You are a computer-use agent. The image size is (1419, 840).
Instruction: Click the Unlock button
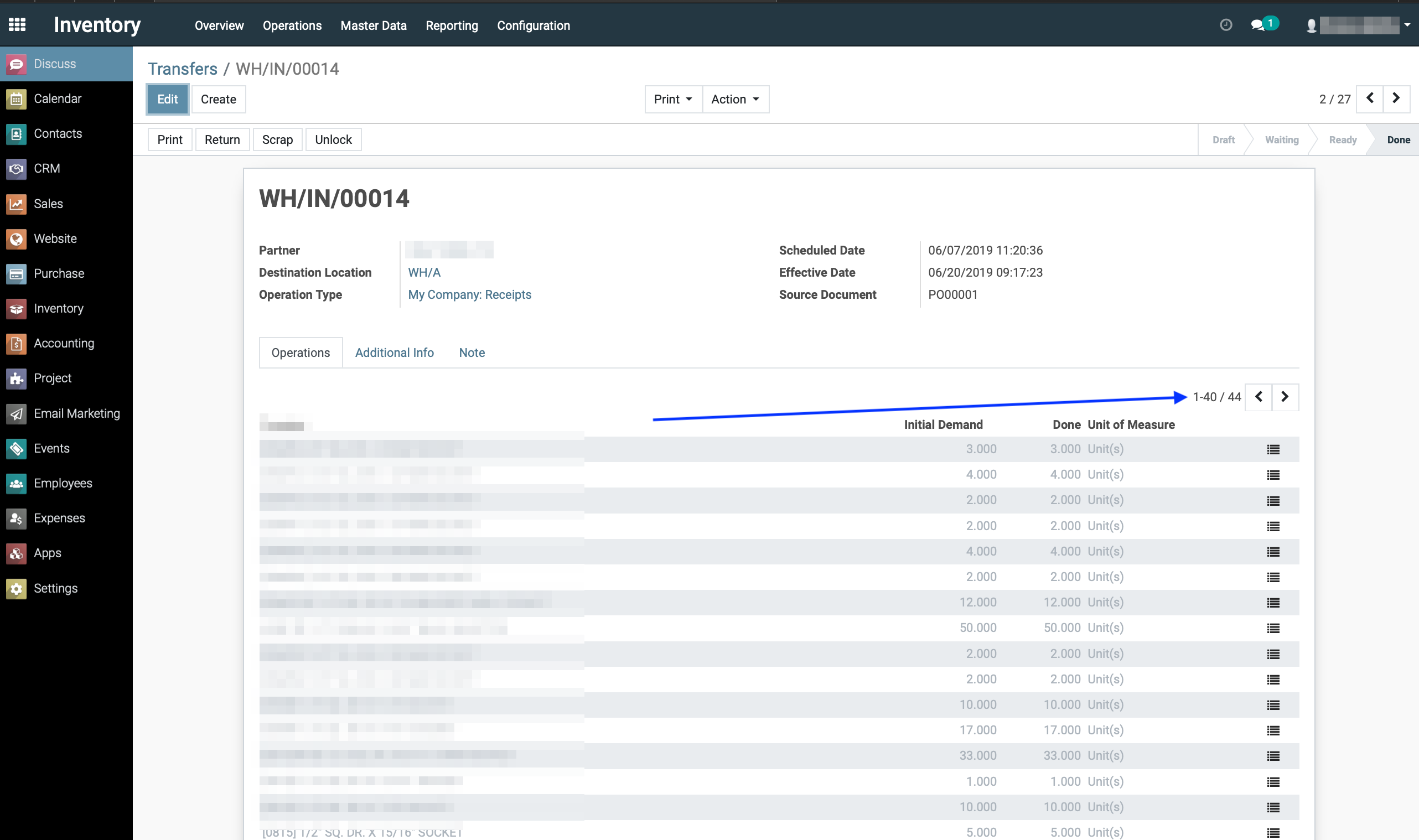[333, 140]
